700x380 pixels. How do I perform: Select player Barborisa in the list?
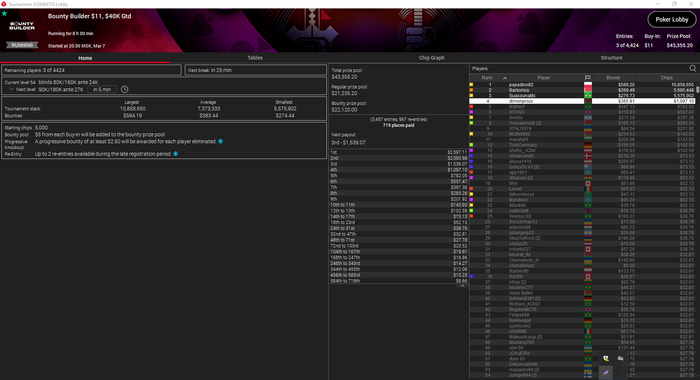582,90
